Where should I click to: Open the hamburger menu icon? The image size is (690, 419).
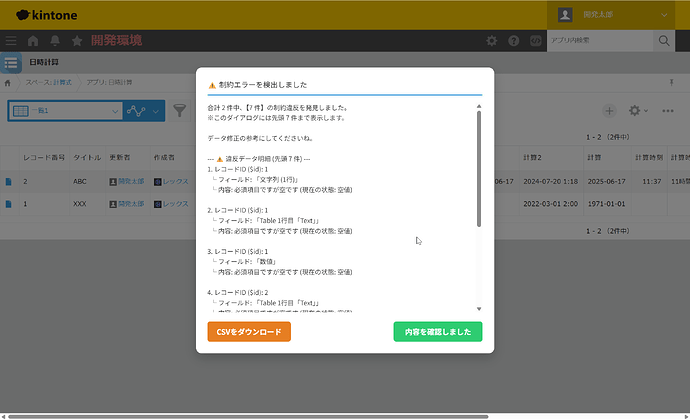click(x=11, y=41)
